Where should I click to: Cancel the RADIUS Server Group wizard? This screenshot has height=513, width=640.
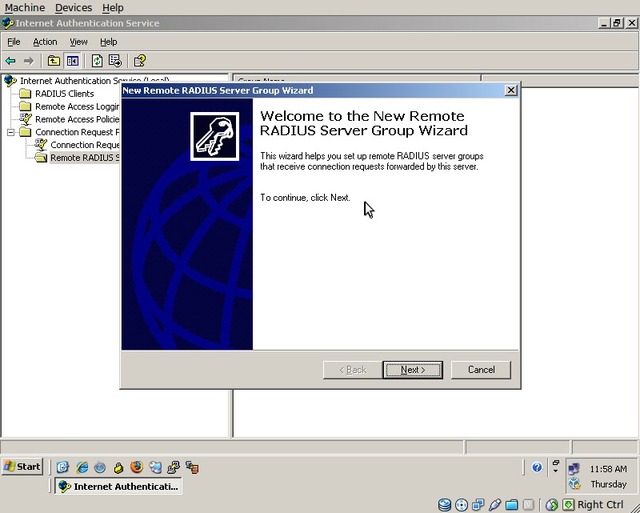point(480,369)
